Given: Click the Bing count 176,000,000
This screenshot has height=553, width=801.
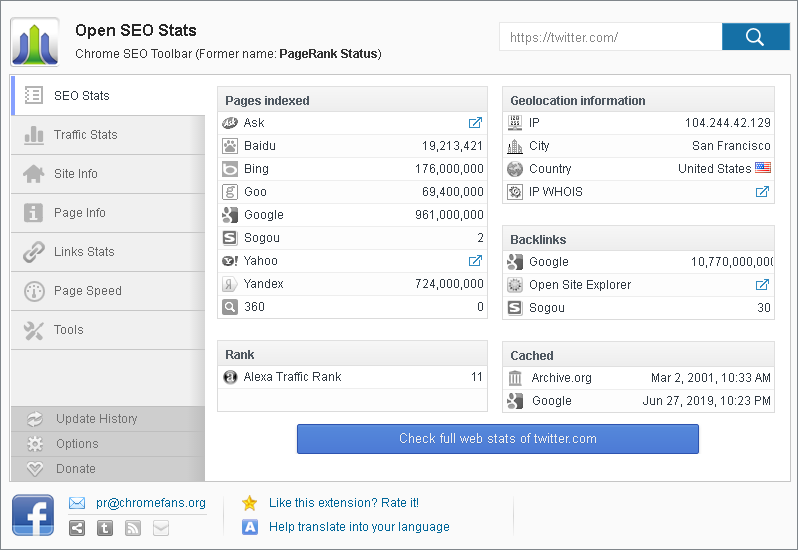Looking at the screenshot, I should [x=449, y=169].
